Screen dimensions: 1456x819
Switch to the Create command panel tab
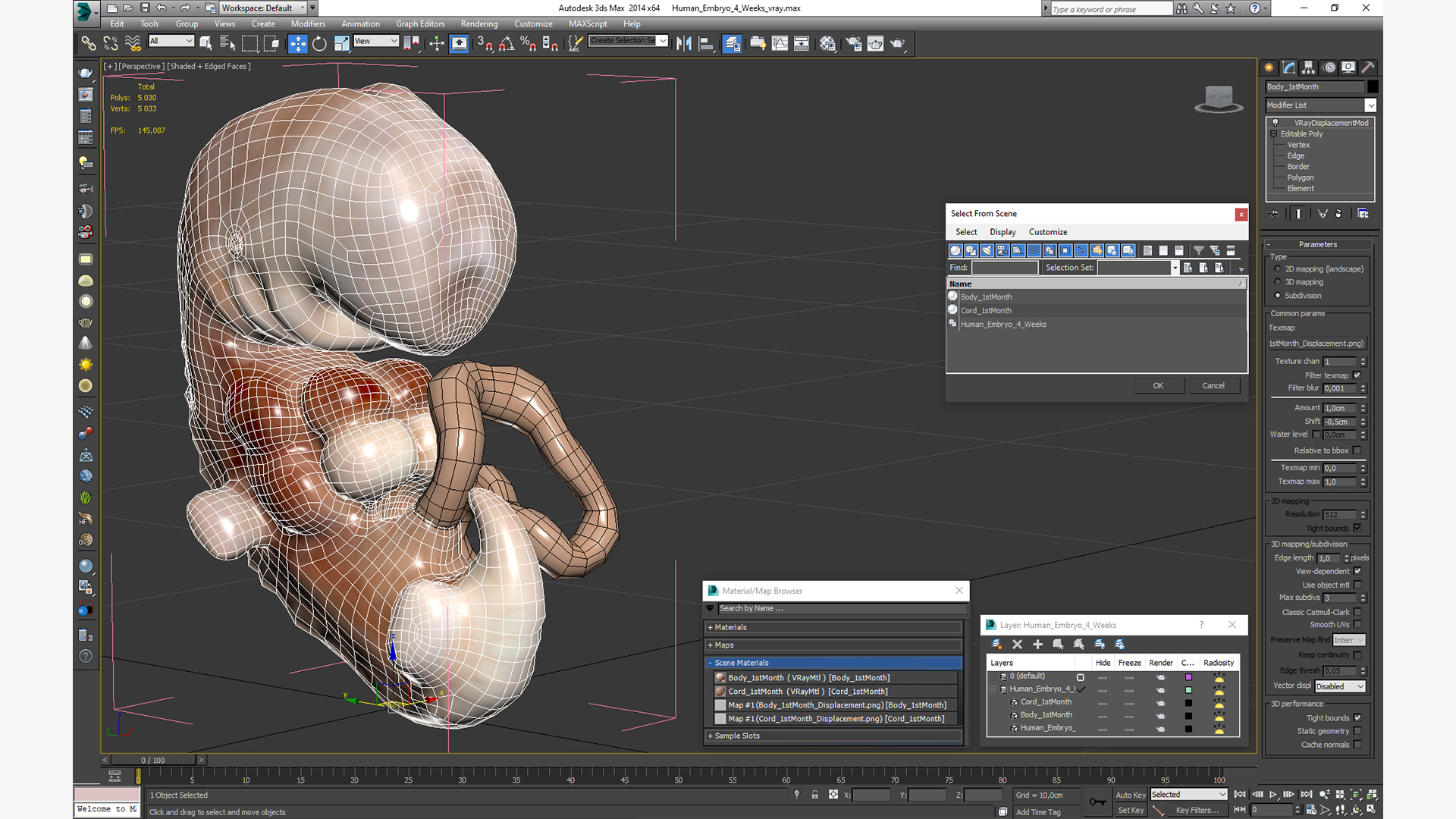click(1269, 67)
